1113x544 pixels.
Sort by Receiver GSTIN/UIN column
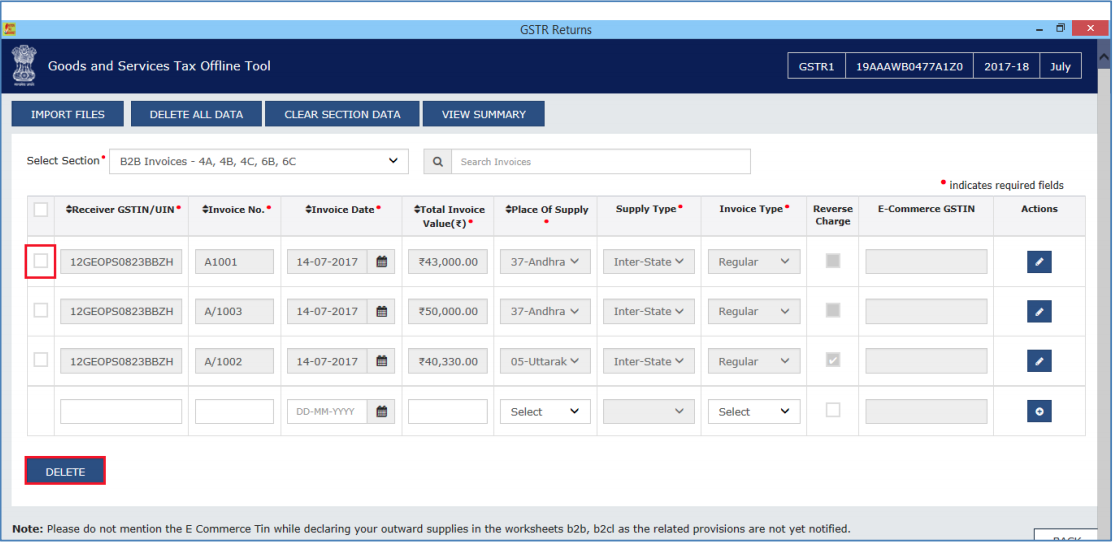tap(123, 209)
